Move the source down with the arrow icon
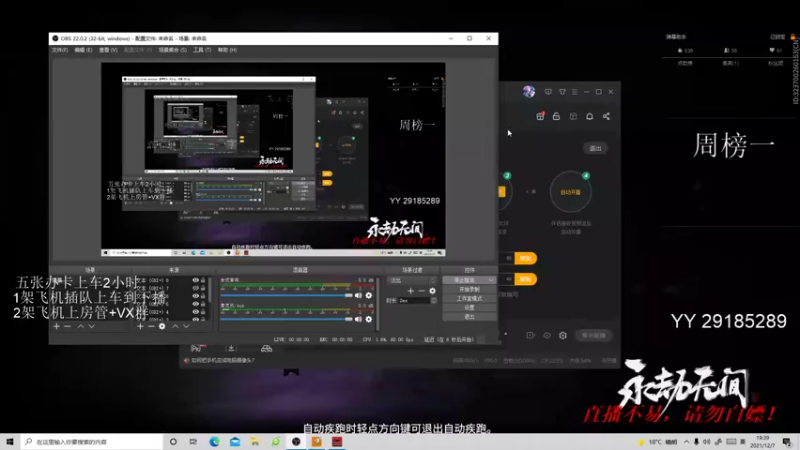800x450 pixels. [x=186, y=326]
